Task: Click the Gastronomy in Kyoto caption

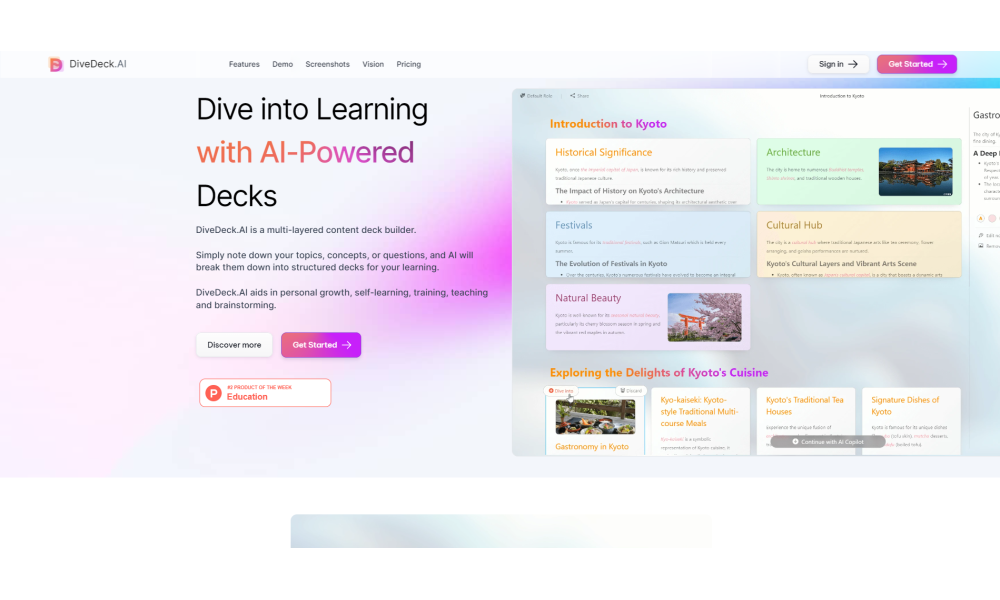Action: (591, 446)
